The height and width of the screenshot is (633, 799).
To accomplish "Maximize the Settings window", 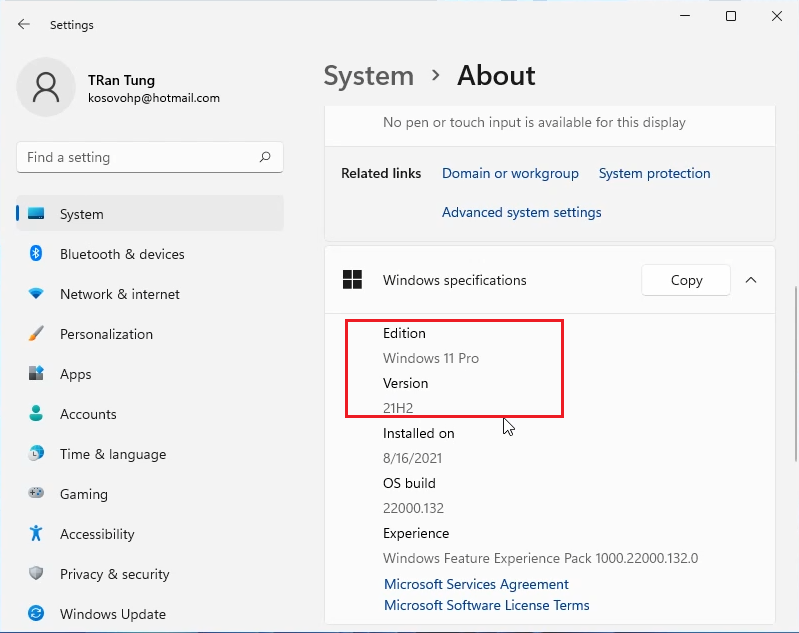I will click(x=731, y=16).
